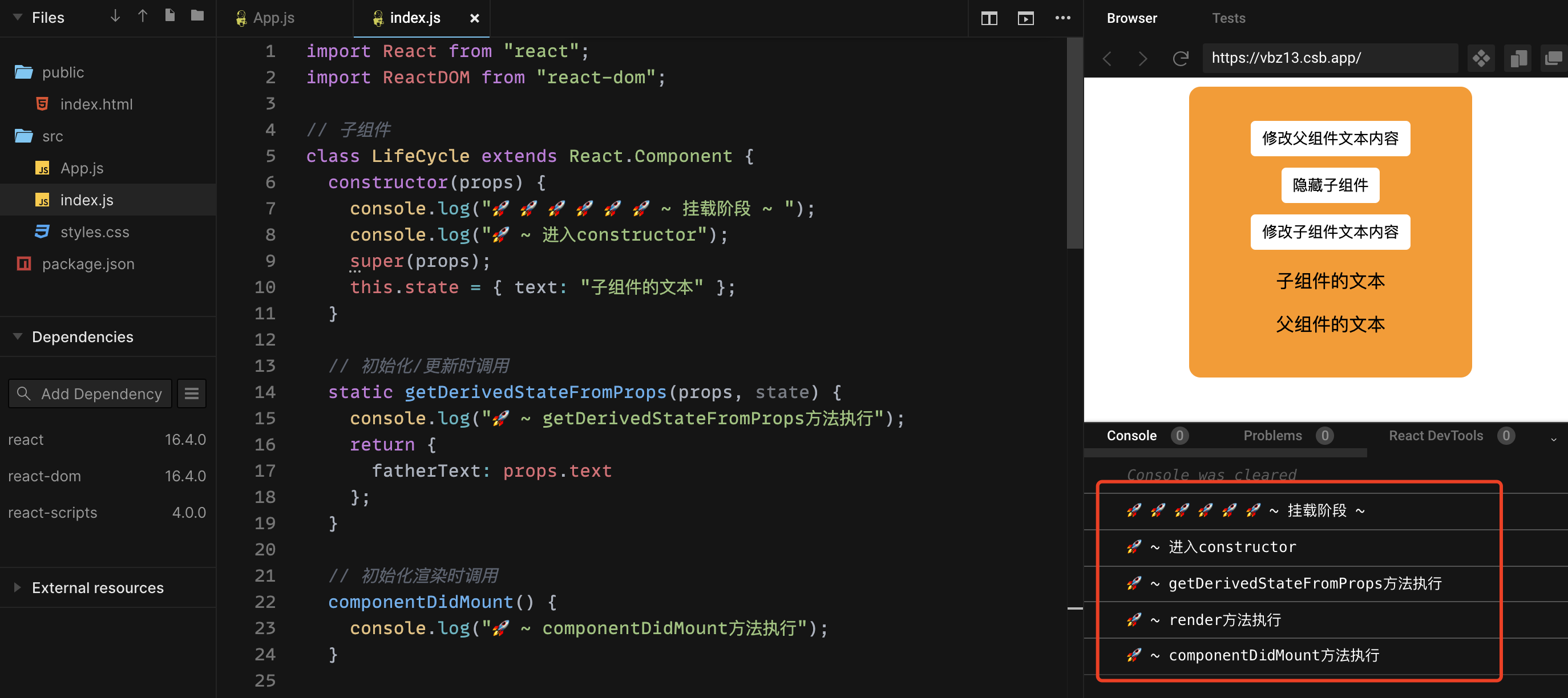Click the CodeSandbox diamond icon in preview toolbar
This screenshot has width=1568, height=698.
coord(1481,58)
